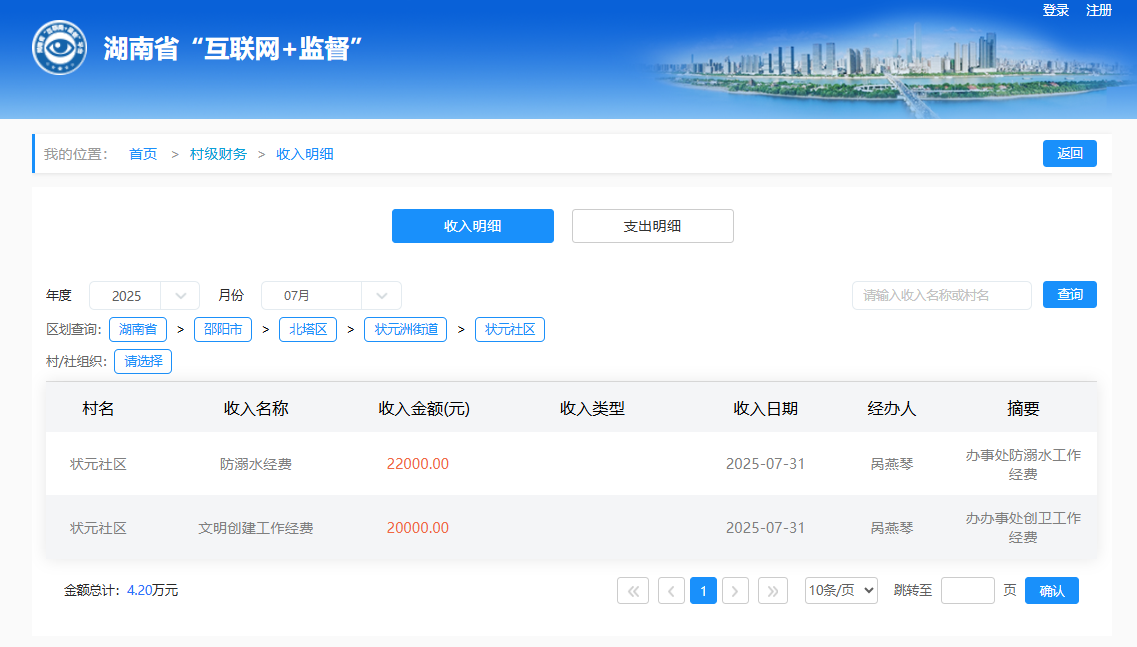Click the 登录 link
1137x647 pixels.
click(x=1056, y=10)
